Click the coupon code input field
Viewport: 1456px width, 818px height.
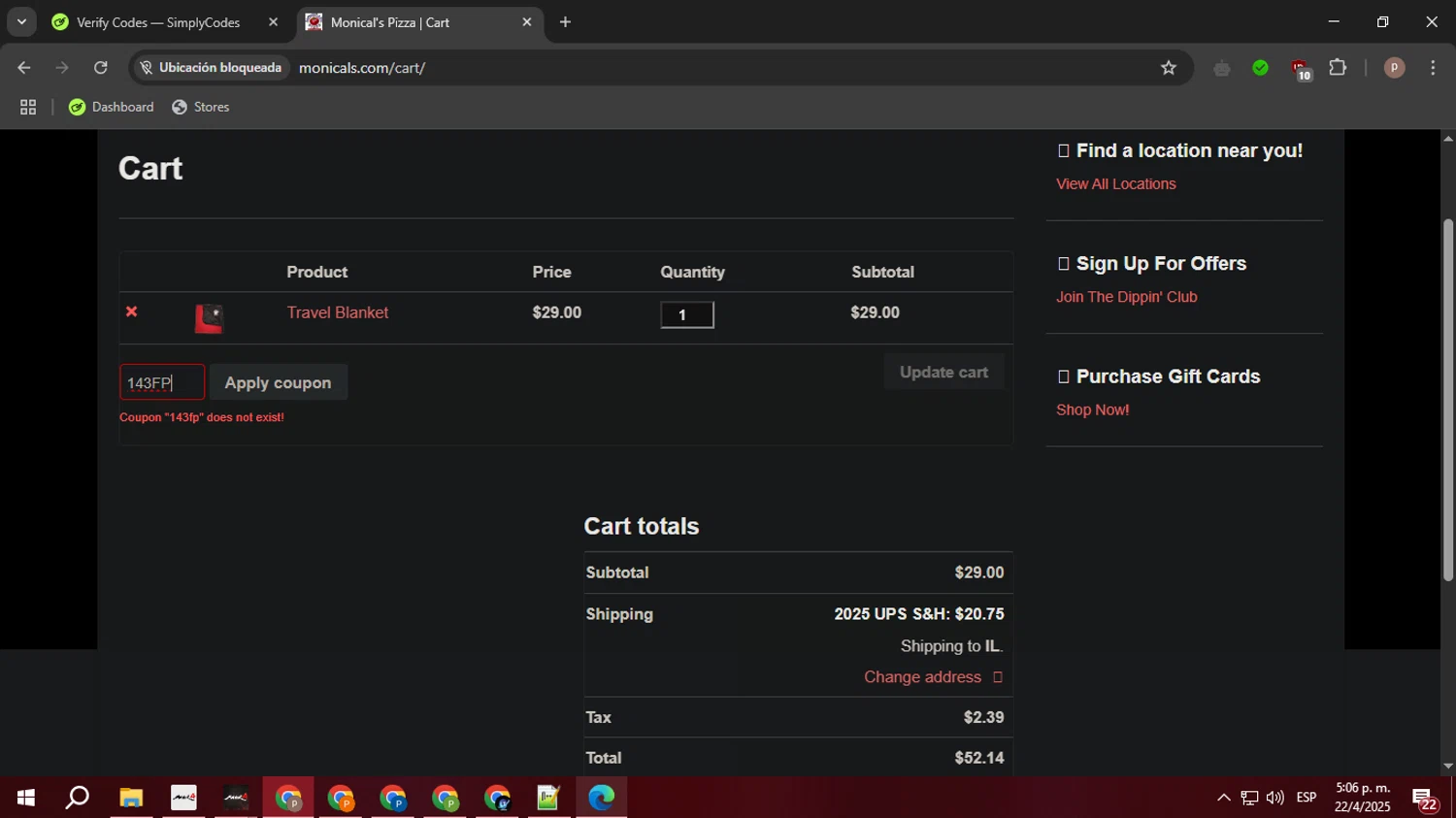162,382
